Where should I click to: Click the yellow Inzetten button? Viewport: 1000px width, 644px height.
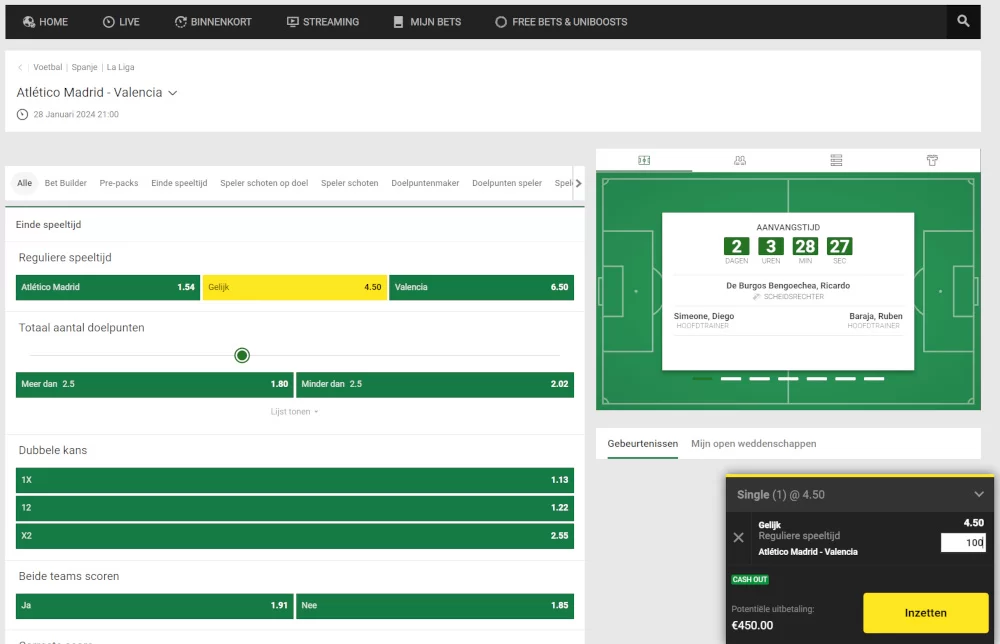tap(925, 613)
